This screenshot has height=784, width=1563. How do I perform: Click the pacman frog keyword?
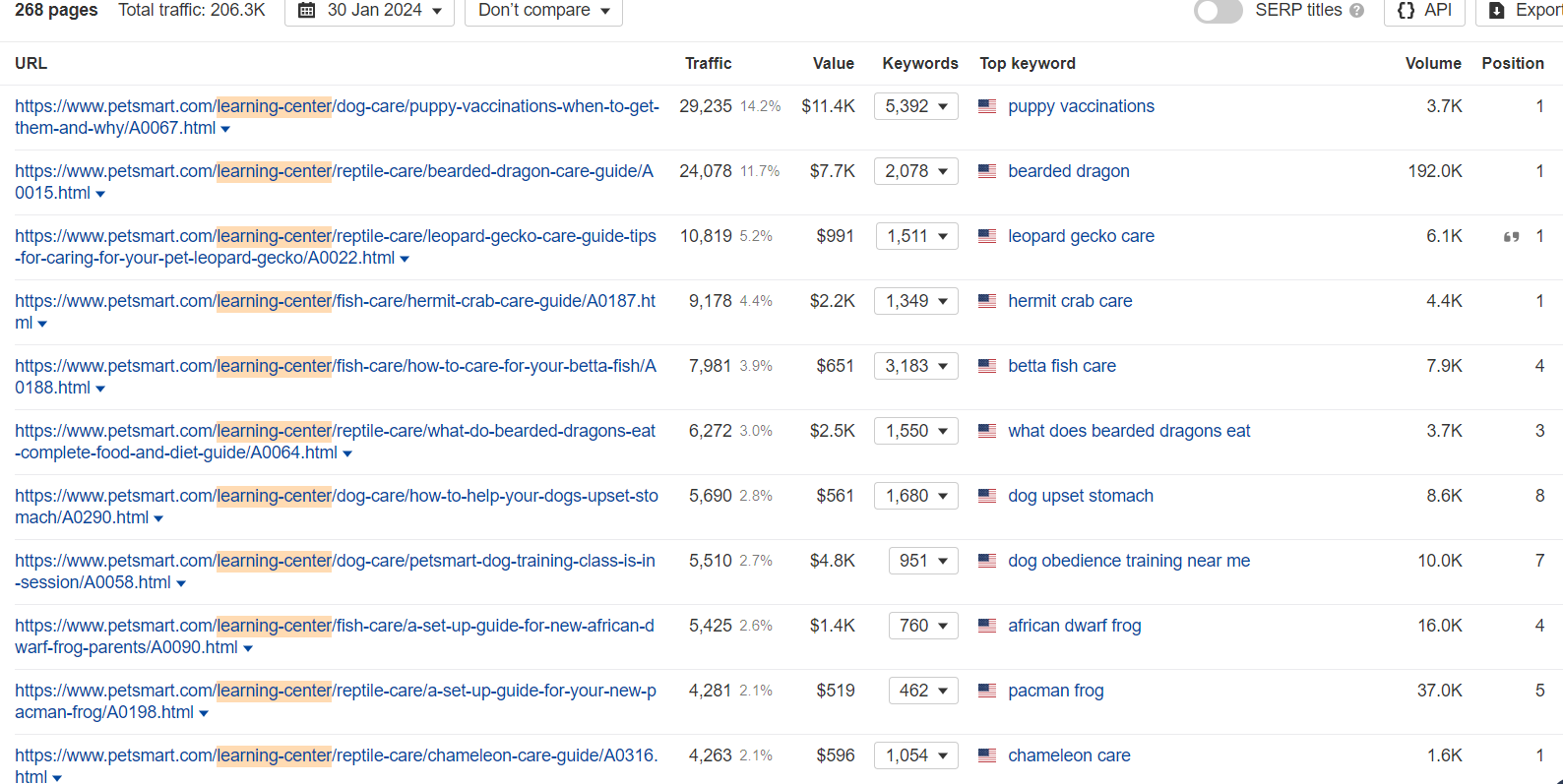pos(1056,691)
